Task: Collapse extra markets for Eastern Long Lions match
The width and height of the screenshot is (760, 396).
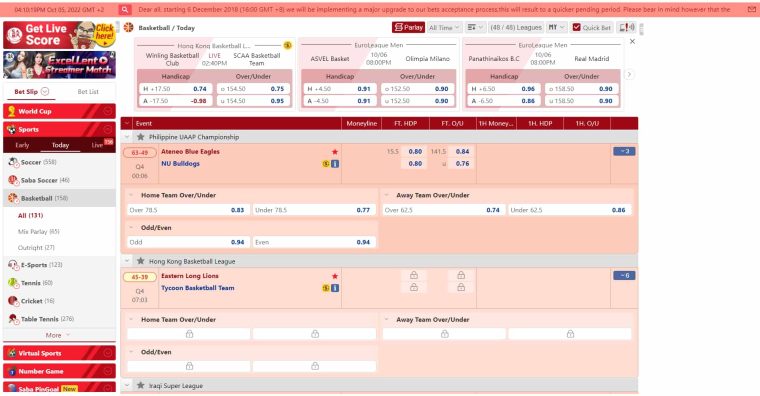Action: pyautogui.click(x=624, y=275)
